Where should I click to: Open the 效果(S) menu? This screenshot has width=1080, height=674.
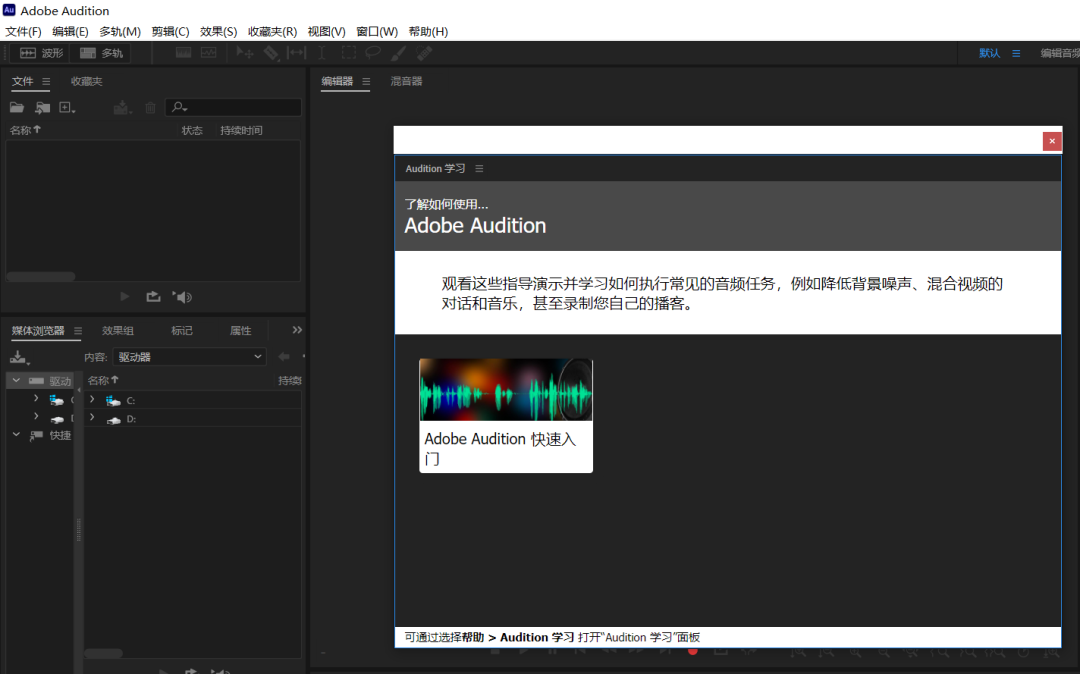point(218,31)
